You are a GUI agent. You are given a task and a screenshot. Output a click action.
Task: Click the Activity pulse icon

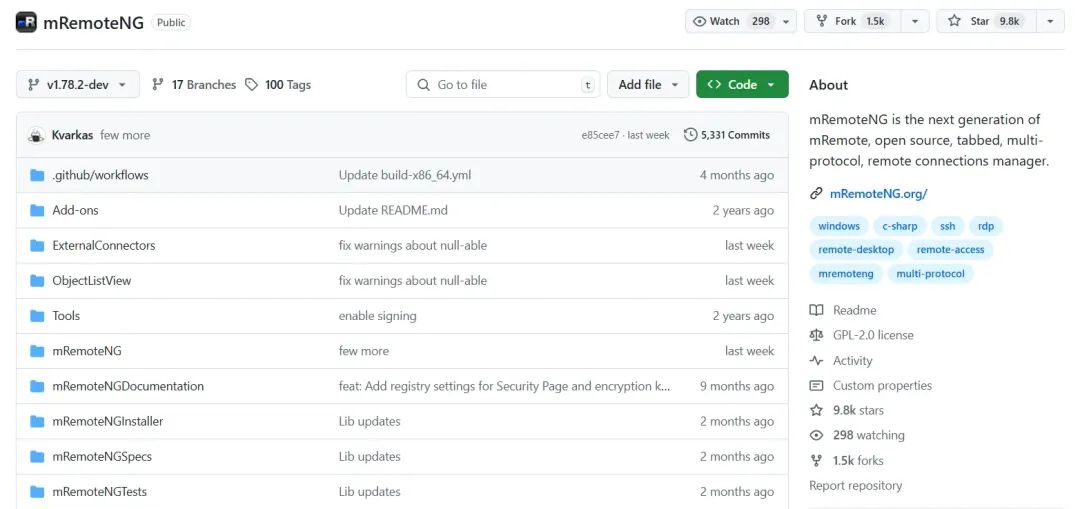pyautogui.click(x=816, y=361)
